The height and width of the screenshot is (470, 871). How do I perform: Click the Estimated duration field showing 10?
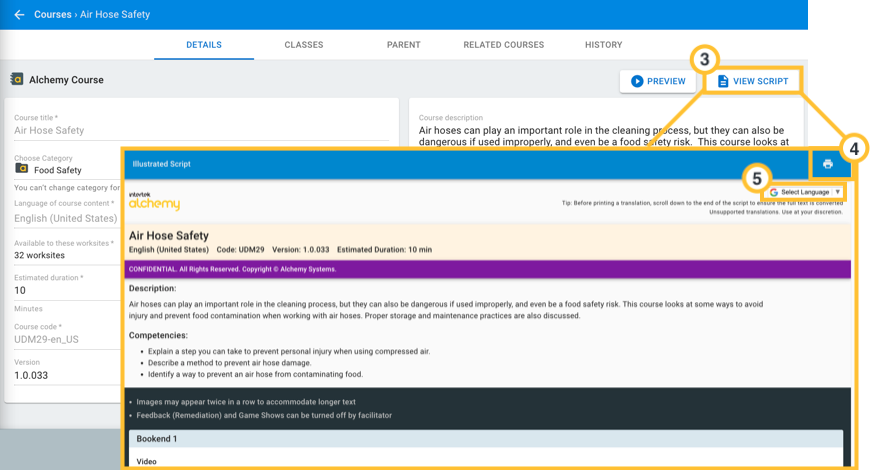click(x=67, y=290)
